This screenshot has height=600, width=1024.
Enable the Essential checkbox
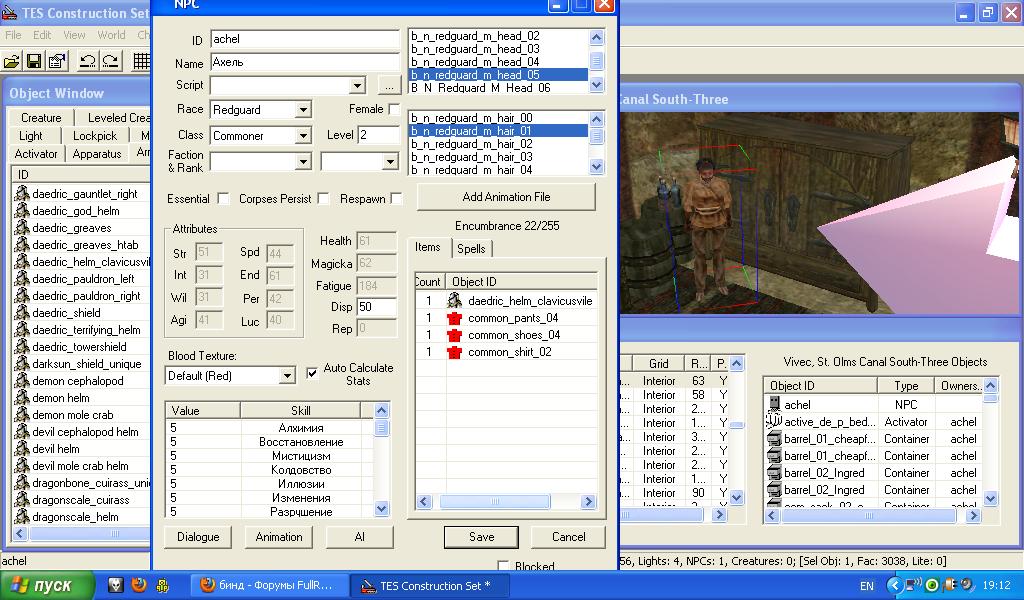[x=223, y=199]
